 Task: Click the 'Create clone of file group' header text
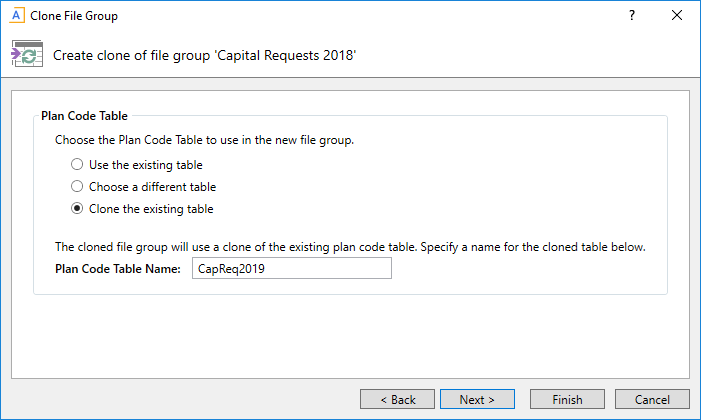pos(205,56)
